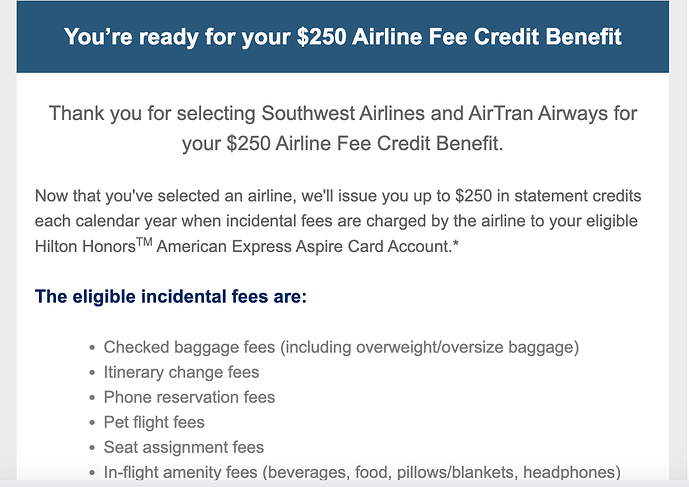
Task: Click the asterisk footnote after 'Card Account.'
Action: click(456, 244)
